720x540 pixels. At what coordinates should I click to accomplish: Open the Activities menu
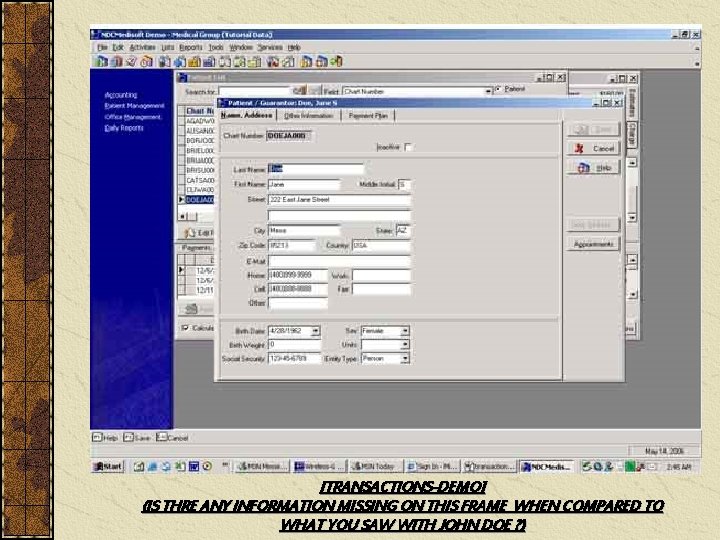pyautogui.click(x=142, y=47)
